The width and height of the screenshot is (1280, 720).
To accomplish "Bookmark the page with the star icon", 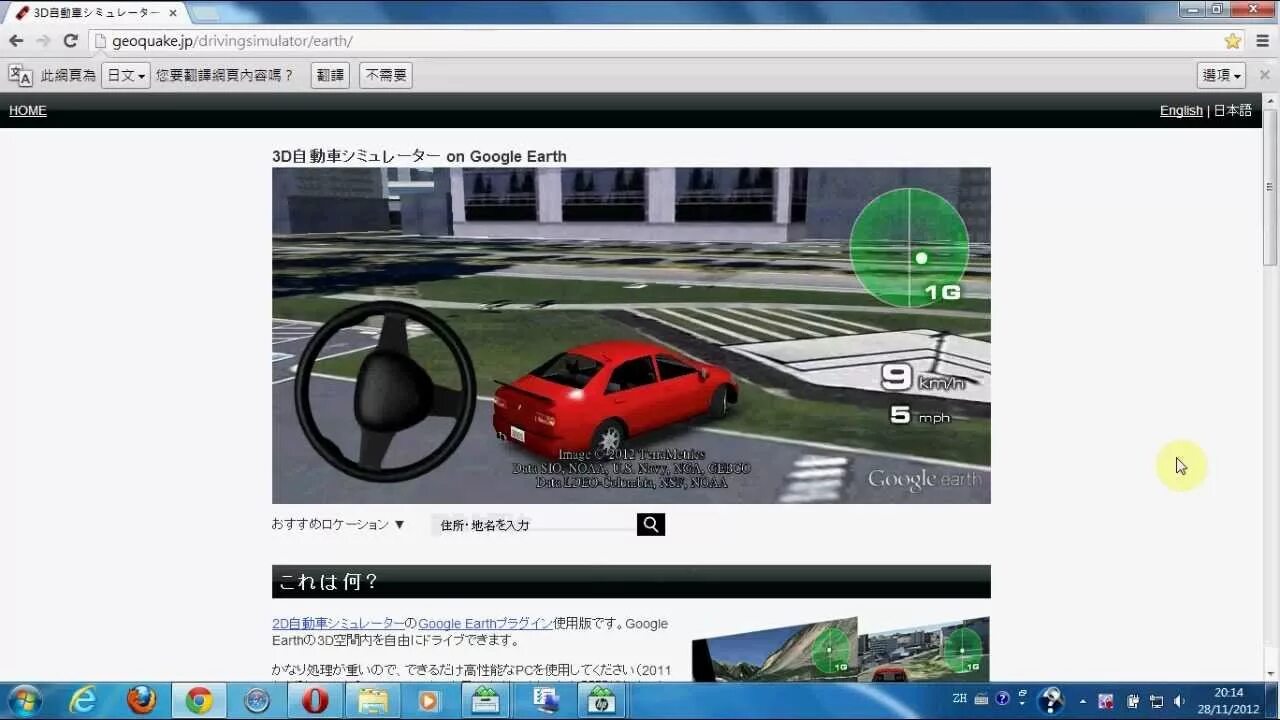I will pyautogui.click(x=1232, y=41).
